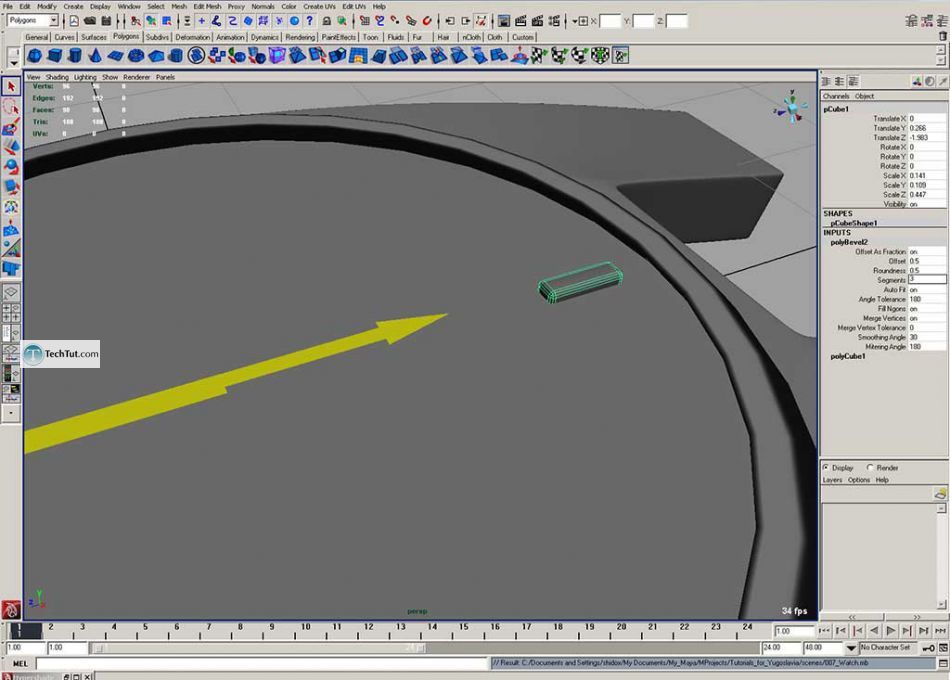This screenshot has height=680, width=950.
Task: Click the current frame number field
Action: coord(793,631)
